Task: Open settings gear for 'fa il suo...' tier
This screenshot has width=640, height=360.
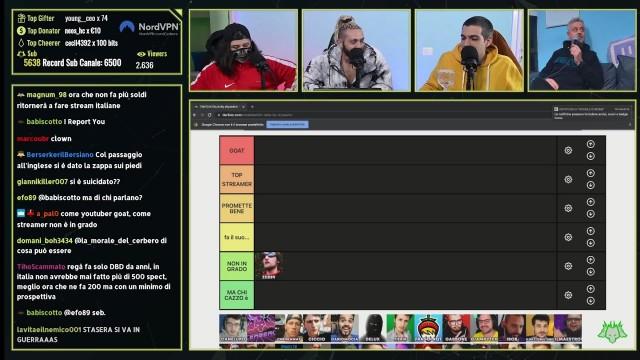Action: point(568,237)
